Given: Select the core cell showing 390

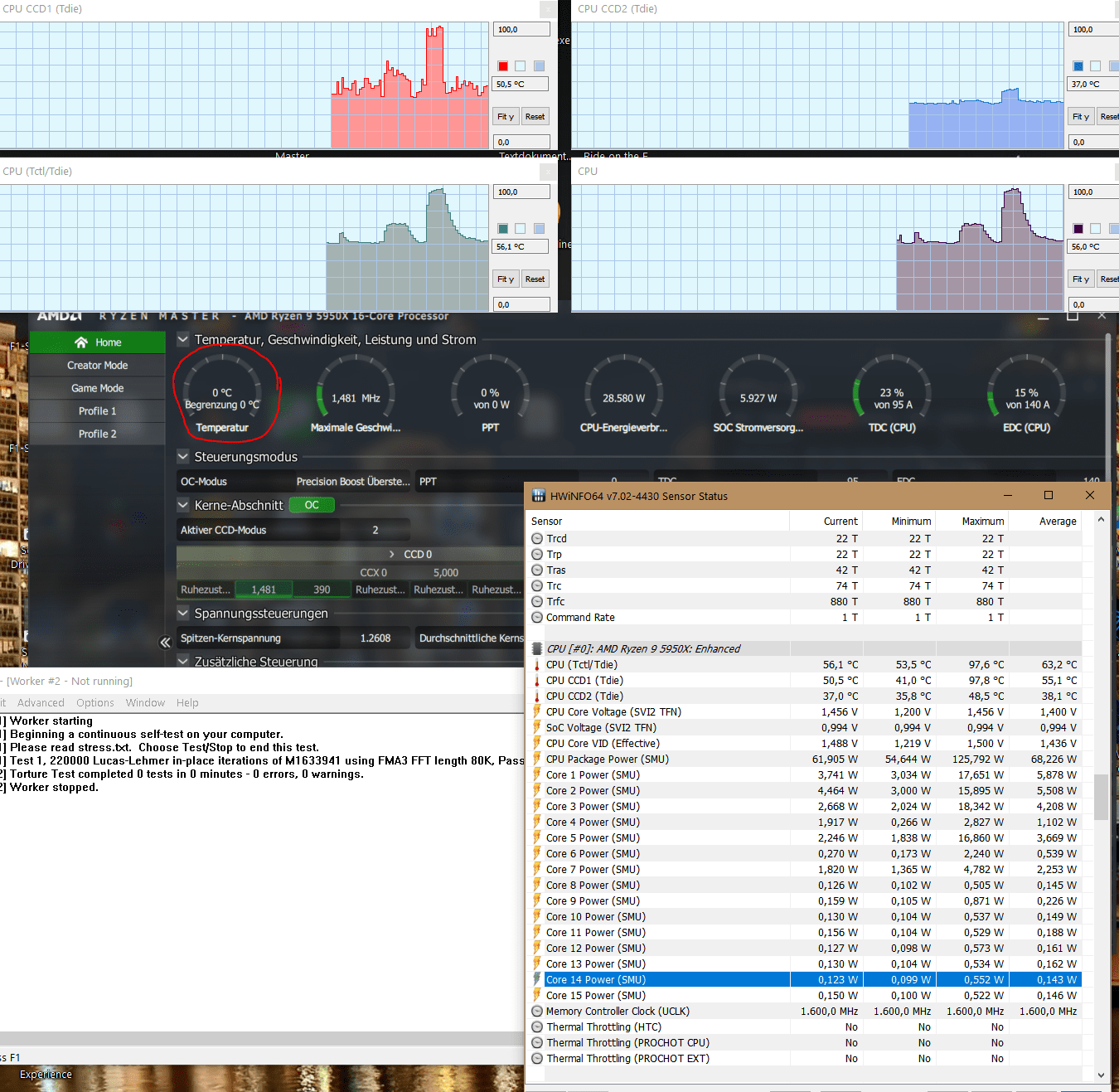Looking at the screenshot, I should pyautogui.click(x=322, y=590).
